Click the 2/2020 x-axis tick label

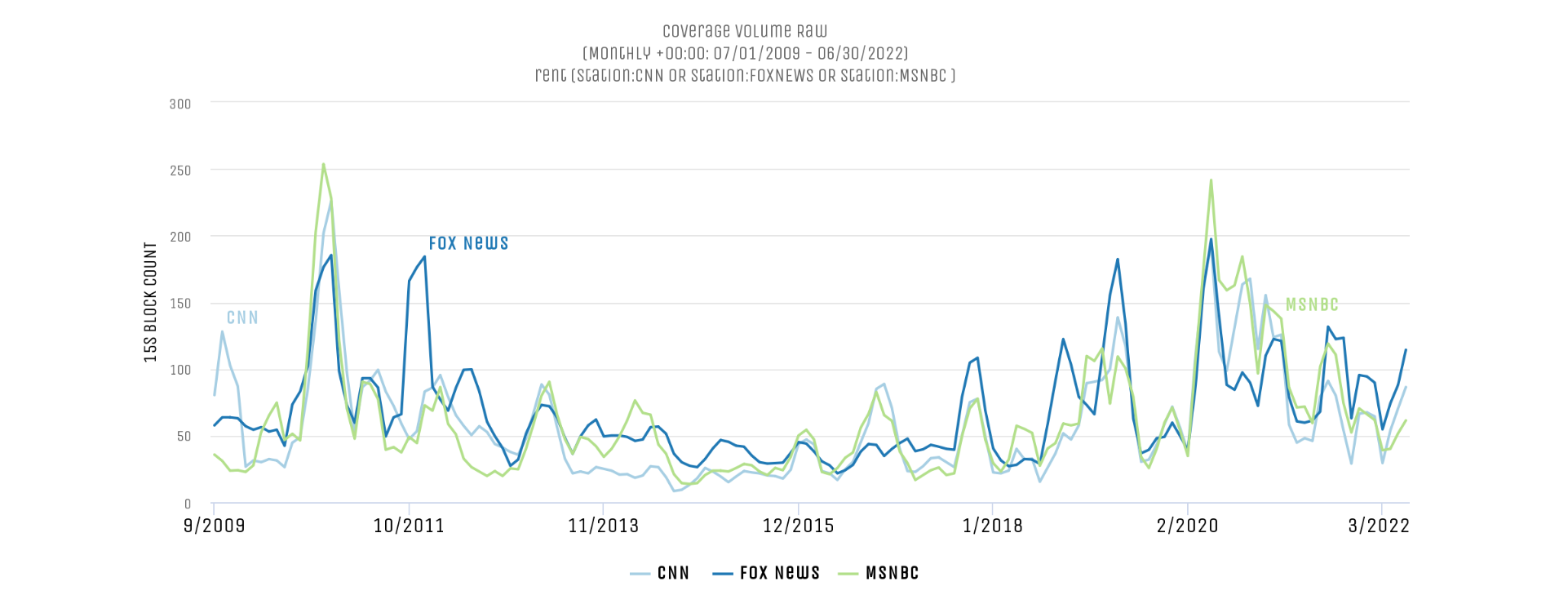click(1188, 526)
